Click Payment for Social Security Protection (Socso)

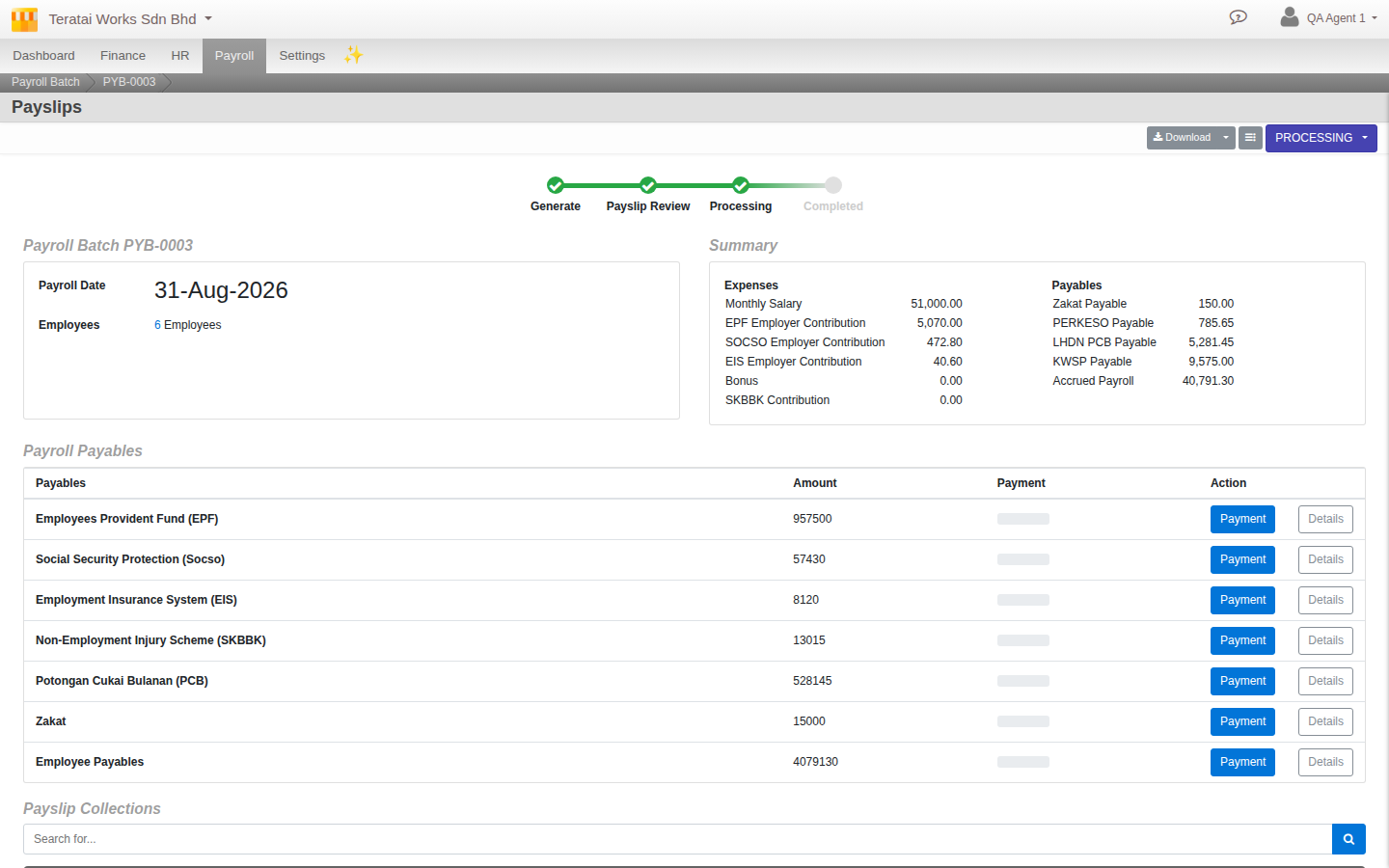click(1242, 559)
